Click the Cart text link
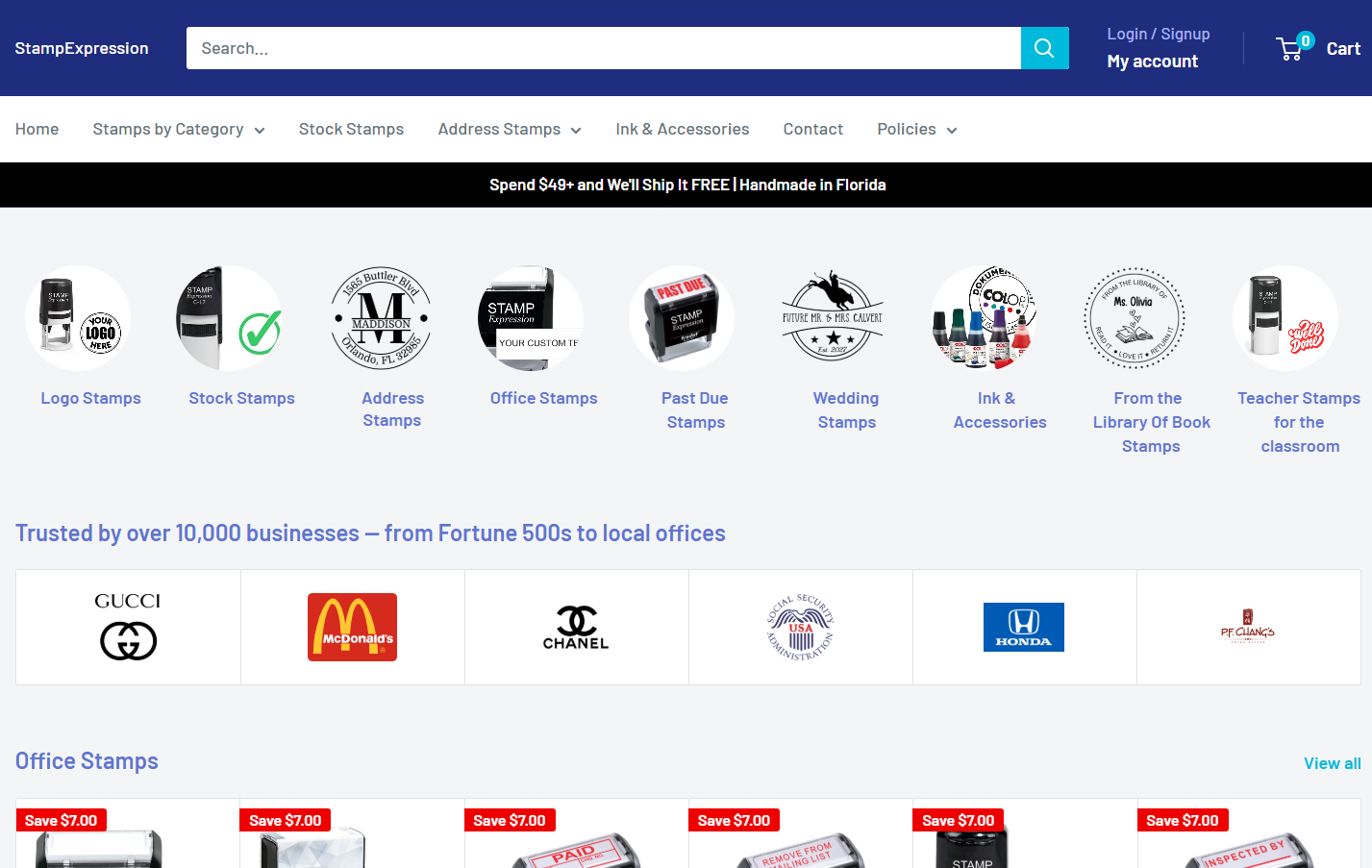This screenshot has height=868, width=1372. click(x=1343, y=49)
